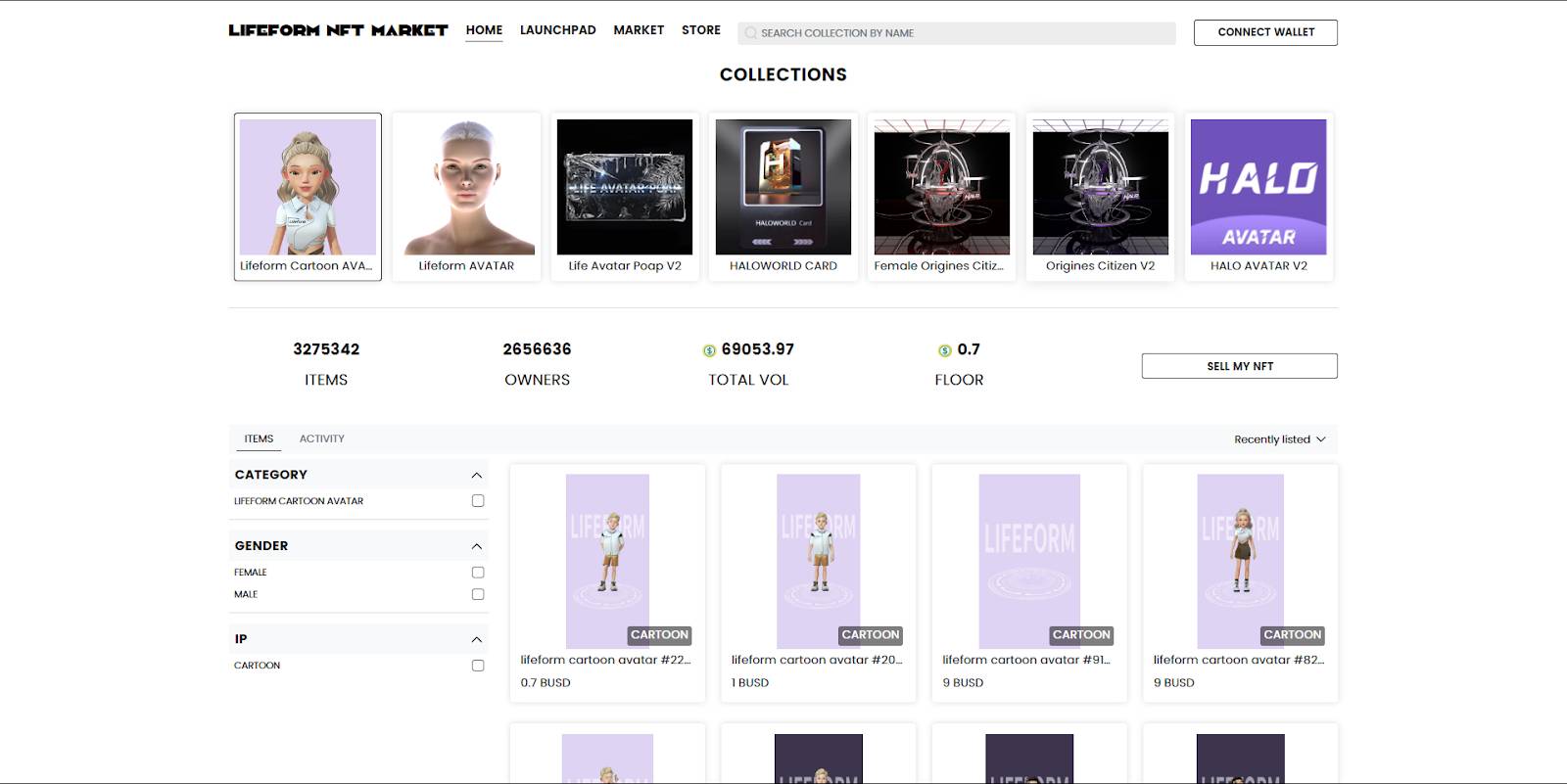Click the 2656636 owners count
The image size is (1567, 784).
pos(537,349)
